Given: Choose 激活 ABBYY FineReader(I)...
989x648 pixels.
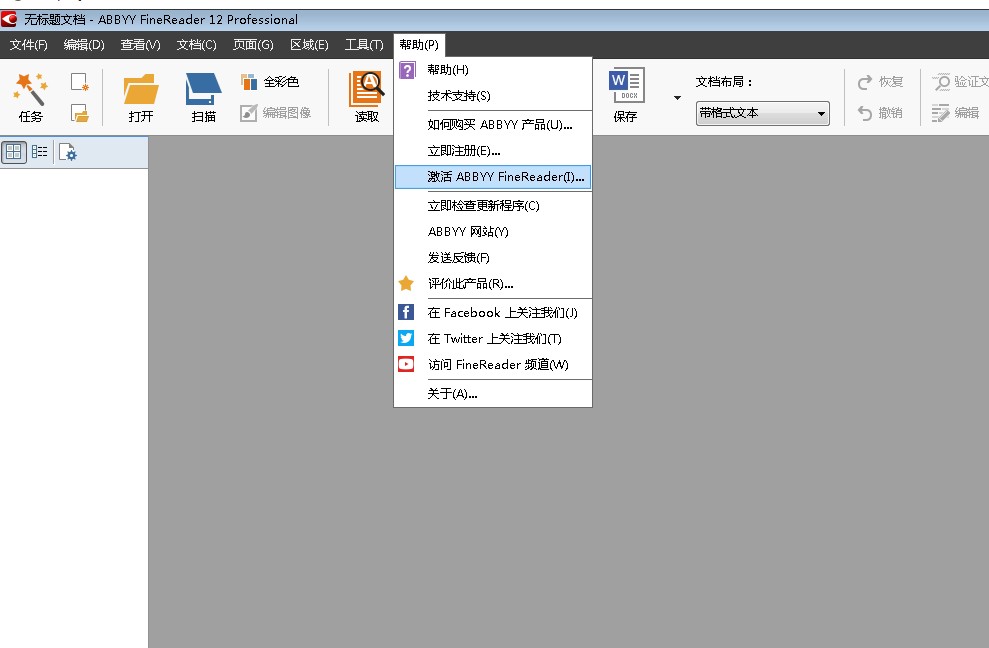Looking at the screenshot, I should click(x=493, y=177).
